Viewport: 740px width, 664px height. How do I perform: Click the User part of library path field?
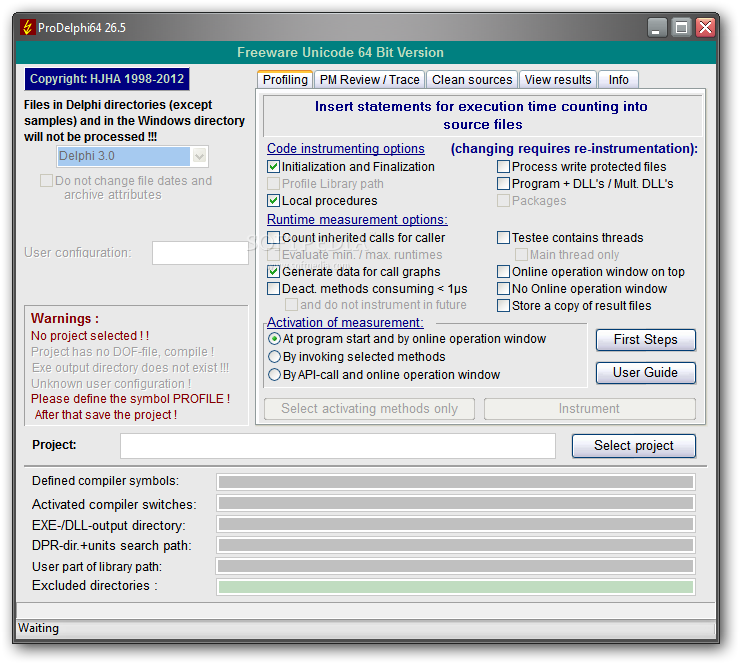[x=456, y=566]
